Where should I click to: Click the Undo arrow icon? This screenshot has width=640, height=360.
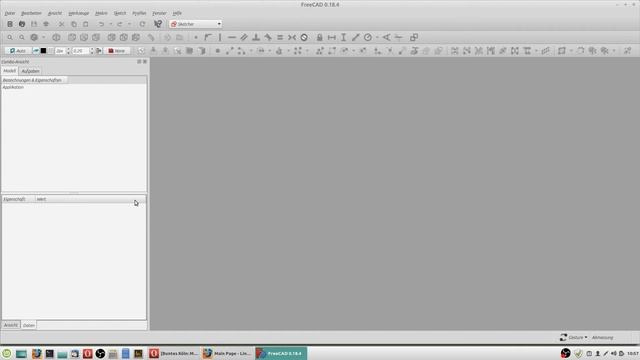pos(101,24)
